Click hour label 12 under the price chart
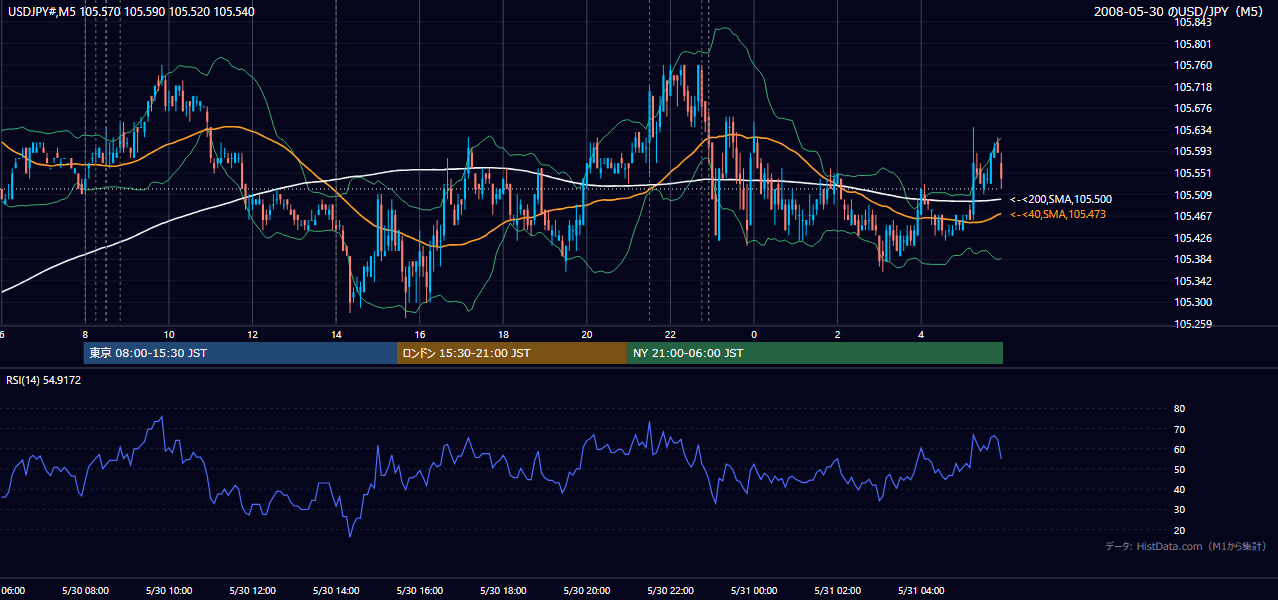Viewport: 1278px width, 600px height. [x=252, y=334]
